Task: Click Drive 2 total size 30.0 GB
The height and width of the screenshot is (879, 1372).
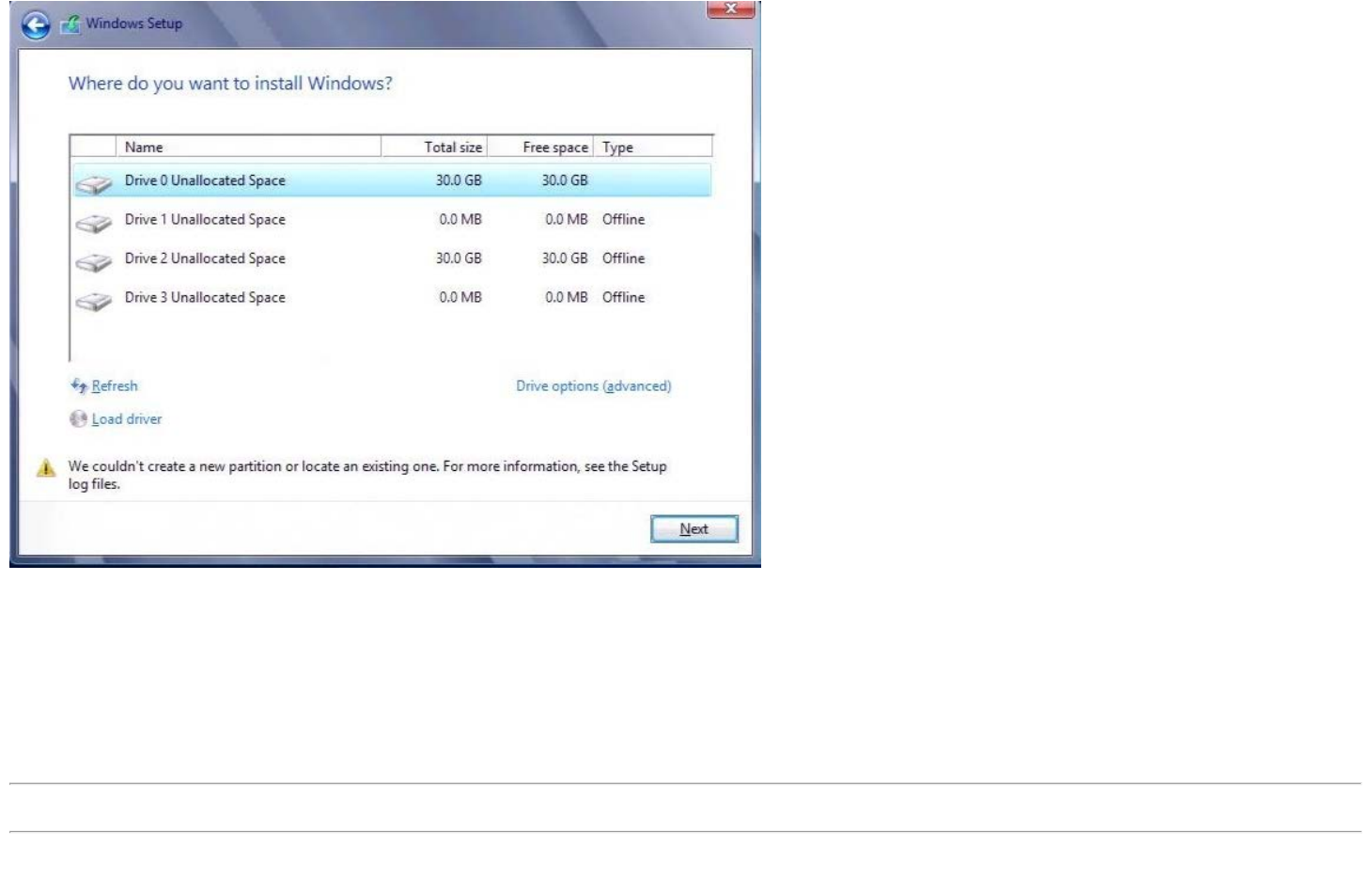Action: click(459, 258)
